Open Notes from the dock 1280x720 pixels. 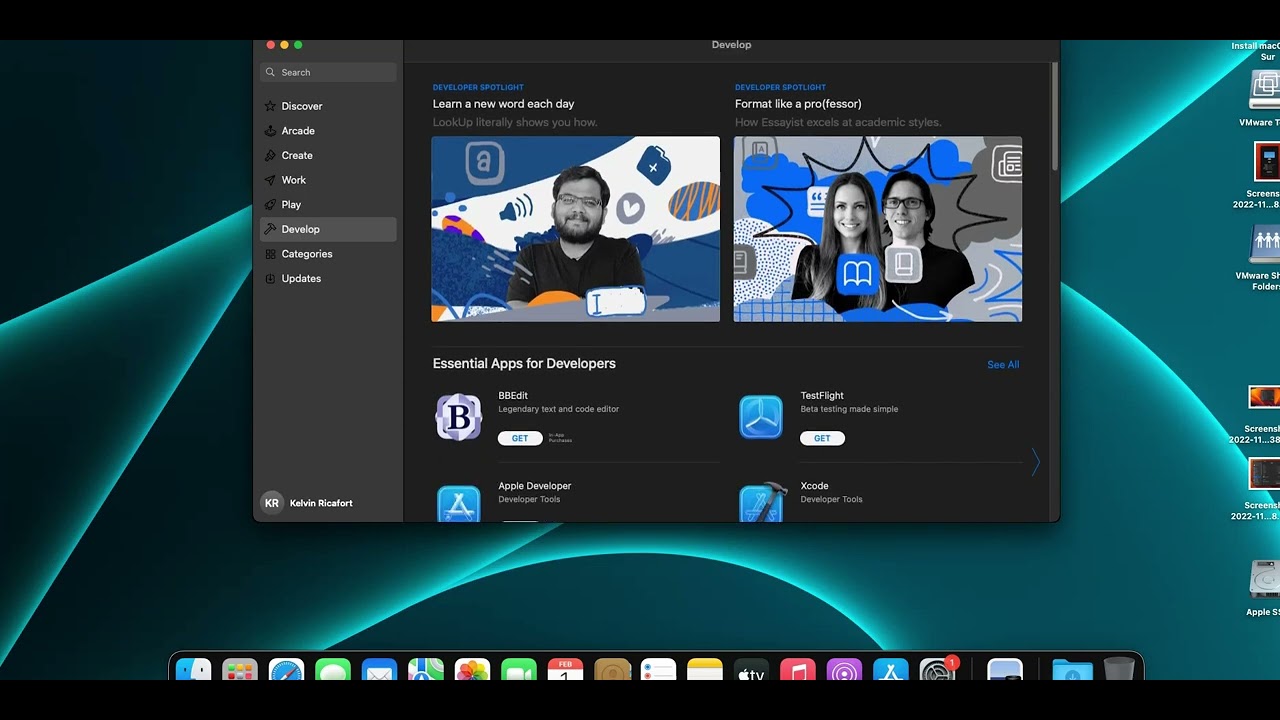705,670
